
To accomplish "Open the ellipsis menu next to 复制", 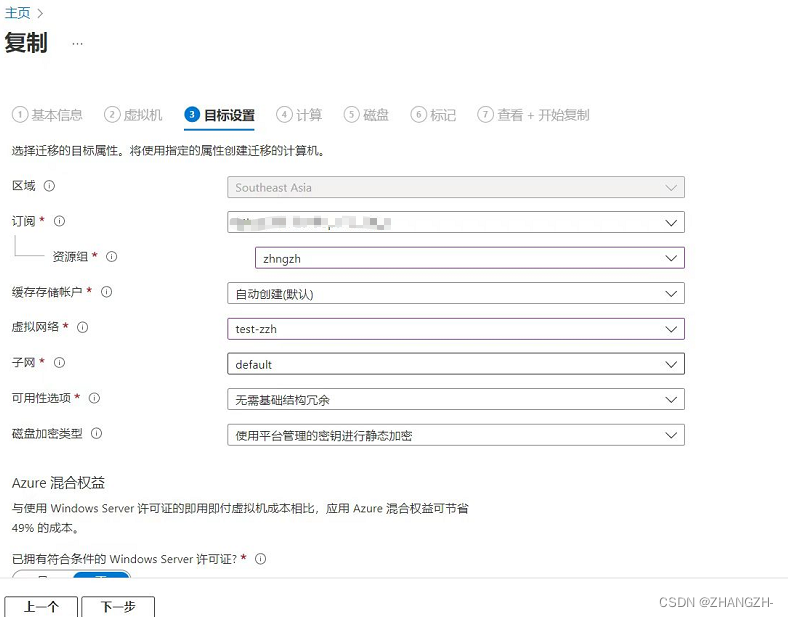I will 77,44.
